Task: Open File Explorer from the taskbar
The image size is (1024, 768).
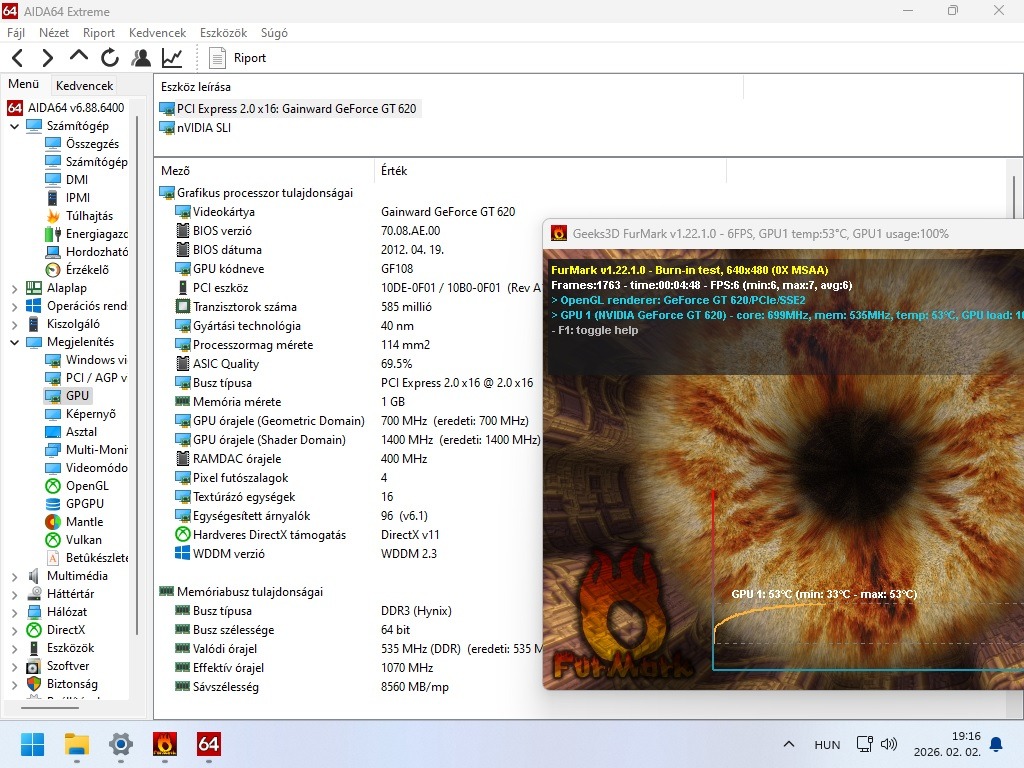Action: coord(76,744)
